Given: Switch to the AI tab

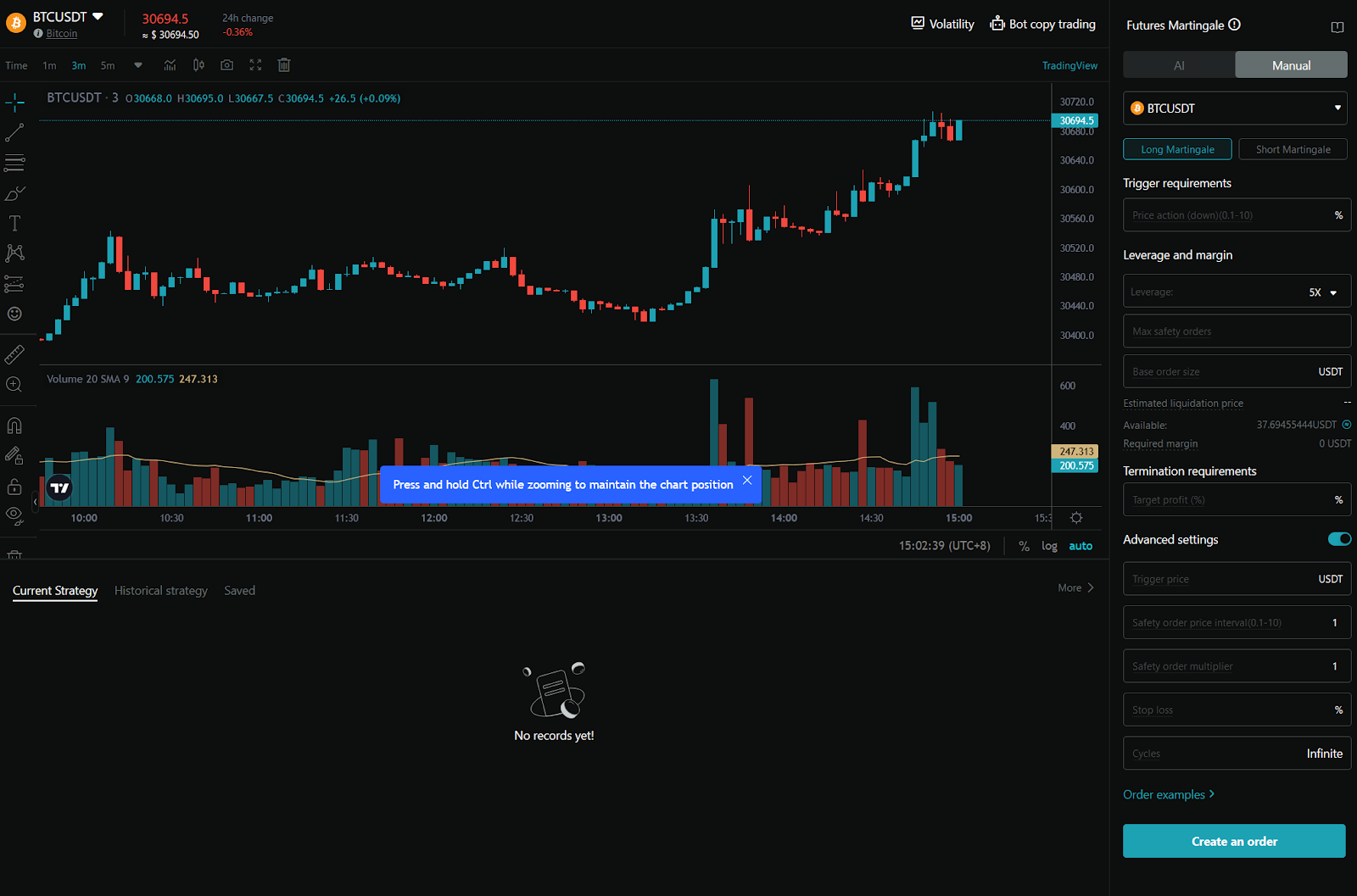Looking at the screenshot, I should (x=1179, y=65).
